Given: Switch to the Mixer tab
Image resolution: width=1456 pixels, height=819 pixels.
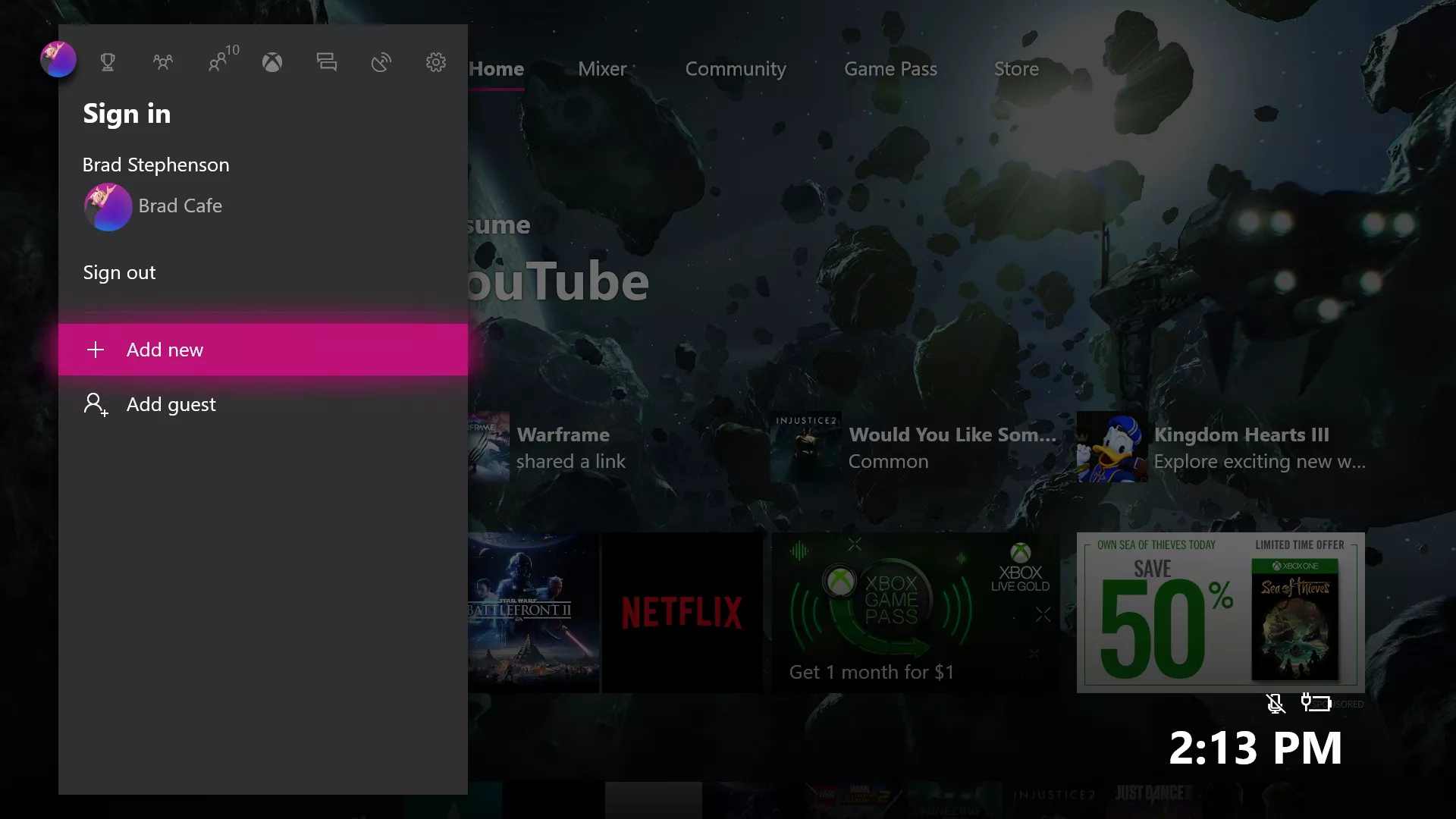Looking at the screenshot, I should coord(602,69).
